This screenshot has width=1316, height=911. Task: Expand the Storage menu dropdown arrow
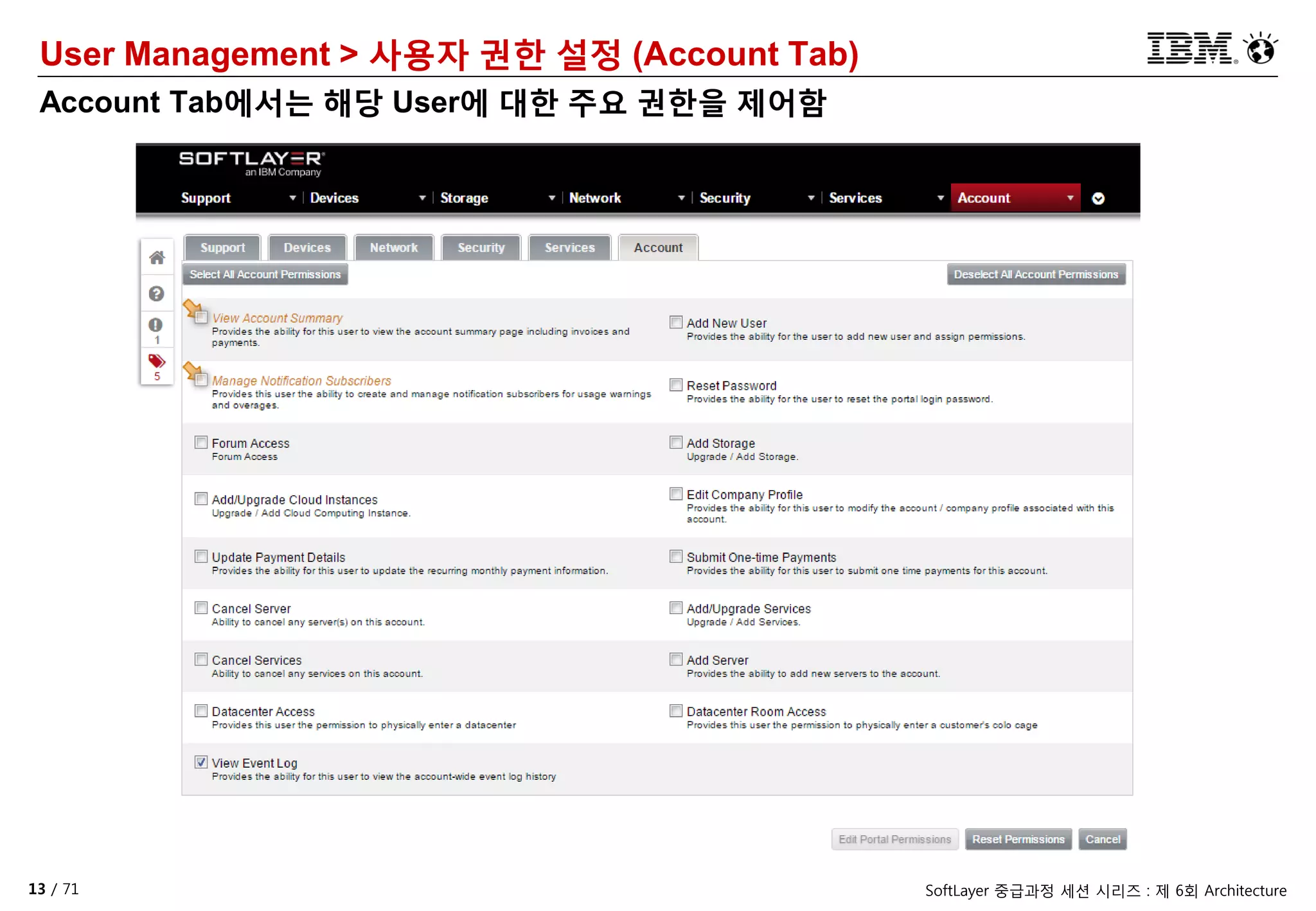coord(551,198)
